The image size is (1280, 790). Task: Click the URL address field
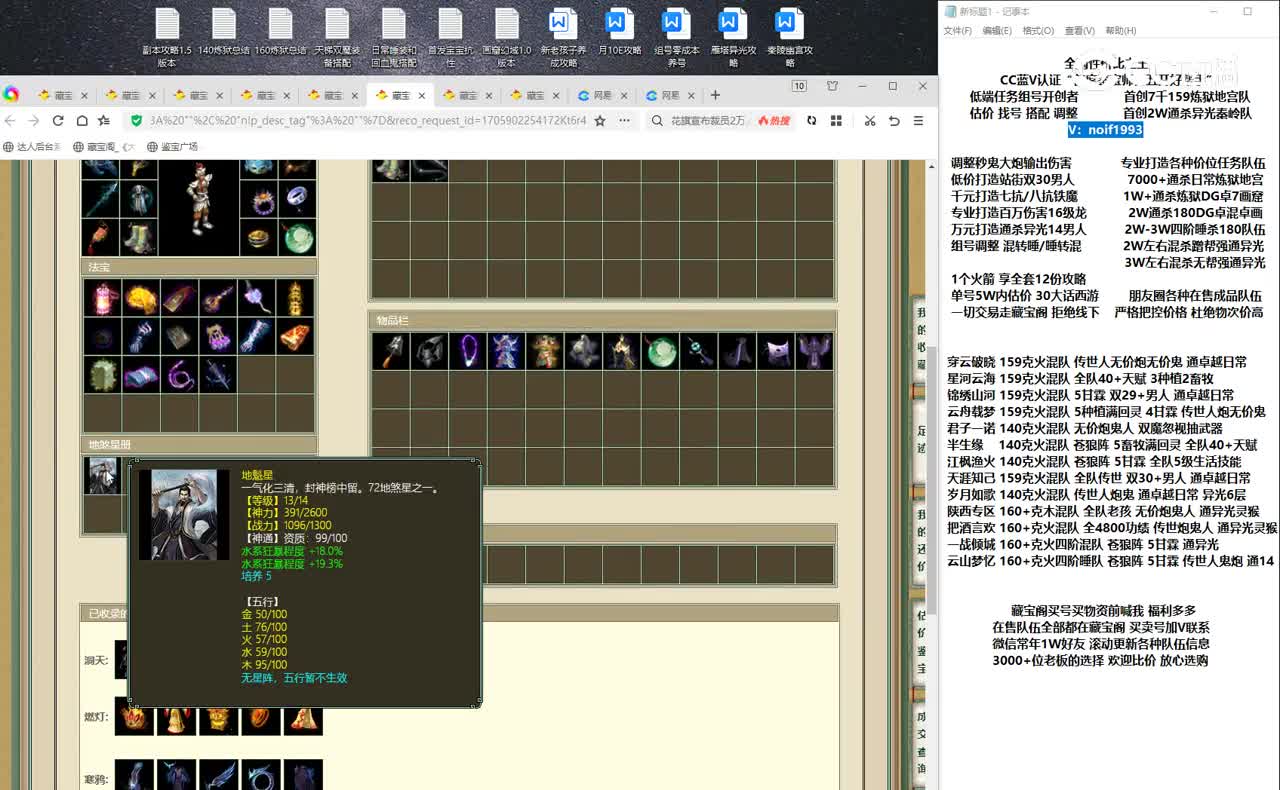click(x=367, y=121)
